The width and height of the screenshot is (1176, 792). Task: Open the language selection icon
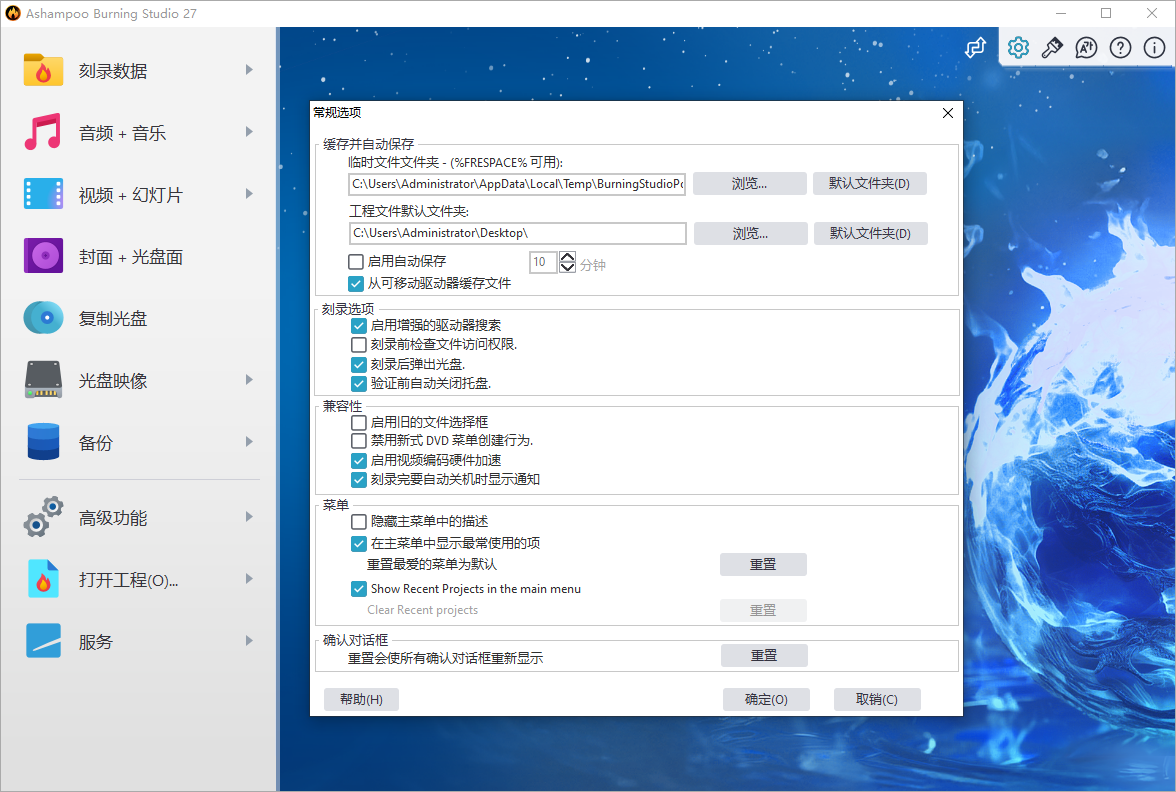tap(1086, 47)
